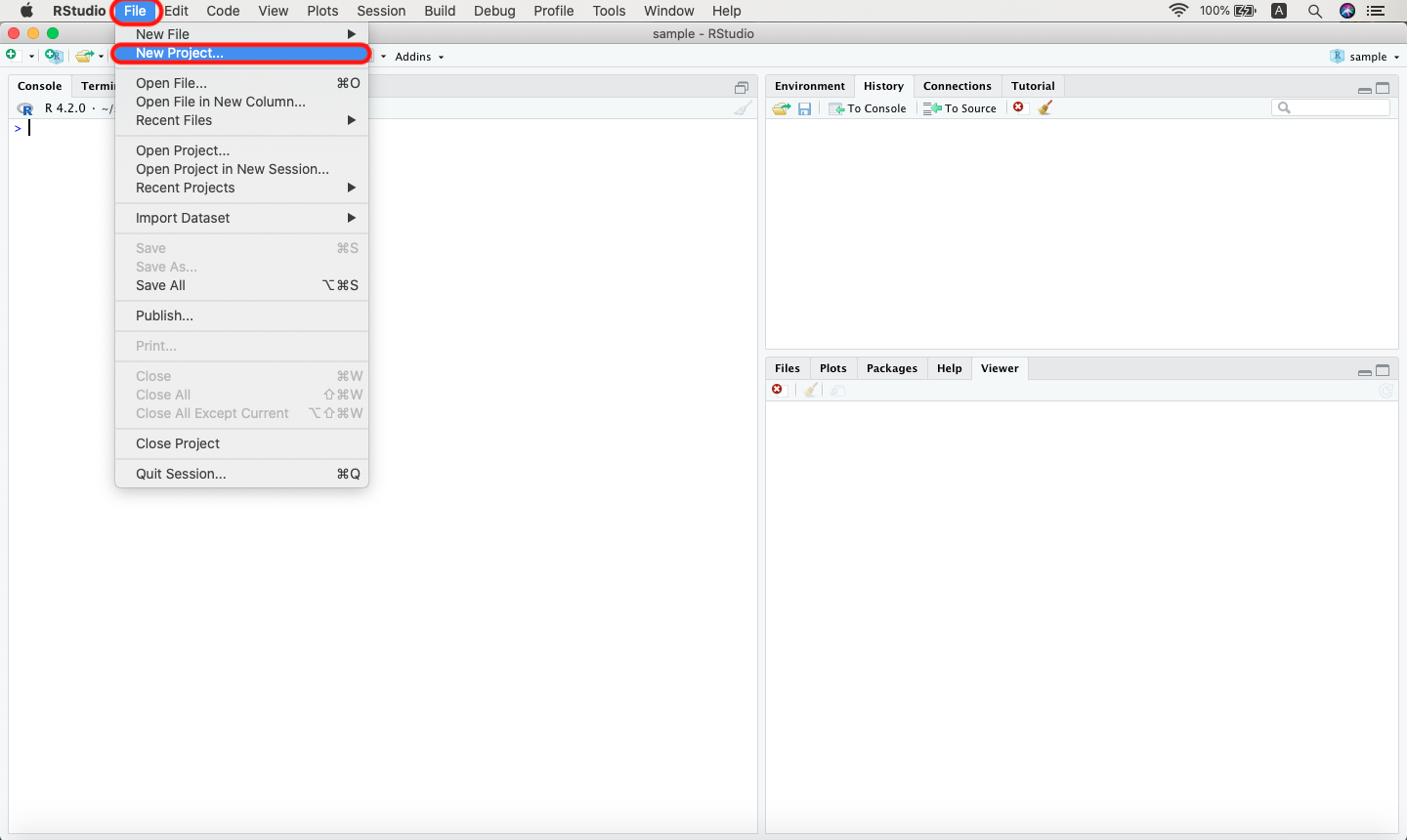1407x840 pixels.
Task: Load a history file with the folder icon
Action: tap(782, 108)
